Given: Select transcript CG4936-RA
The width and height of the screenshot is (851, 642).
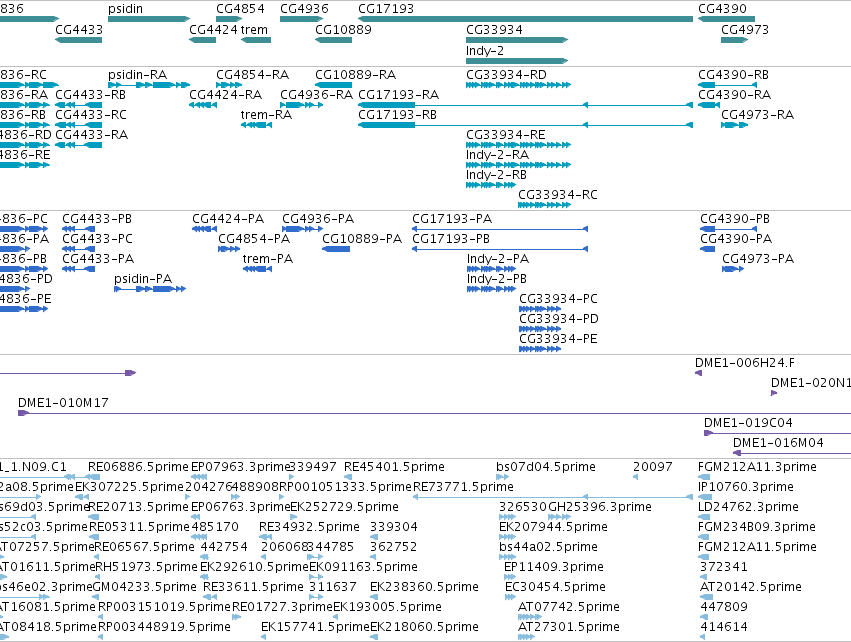Looking at the screenshot, I should [x=316, y=95].
